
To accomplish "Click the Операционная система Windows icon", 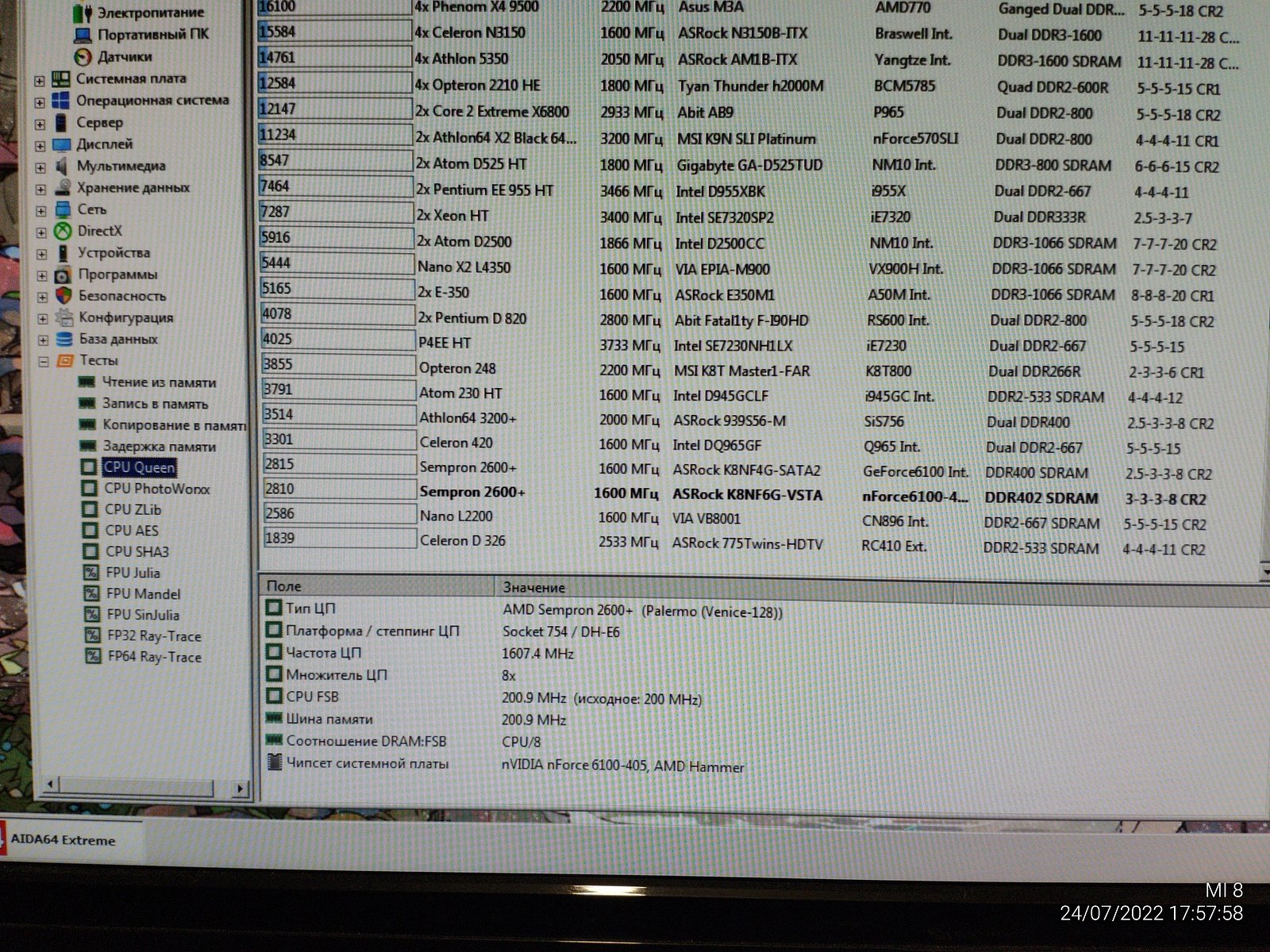I will [61, 101].
